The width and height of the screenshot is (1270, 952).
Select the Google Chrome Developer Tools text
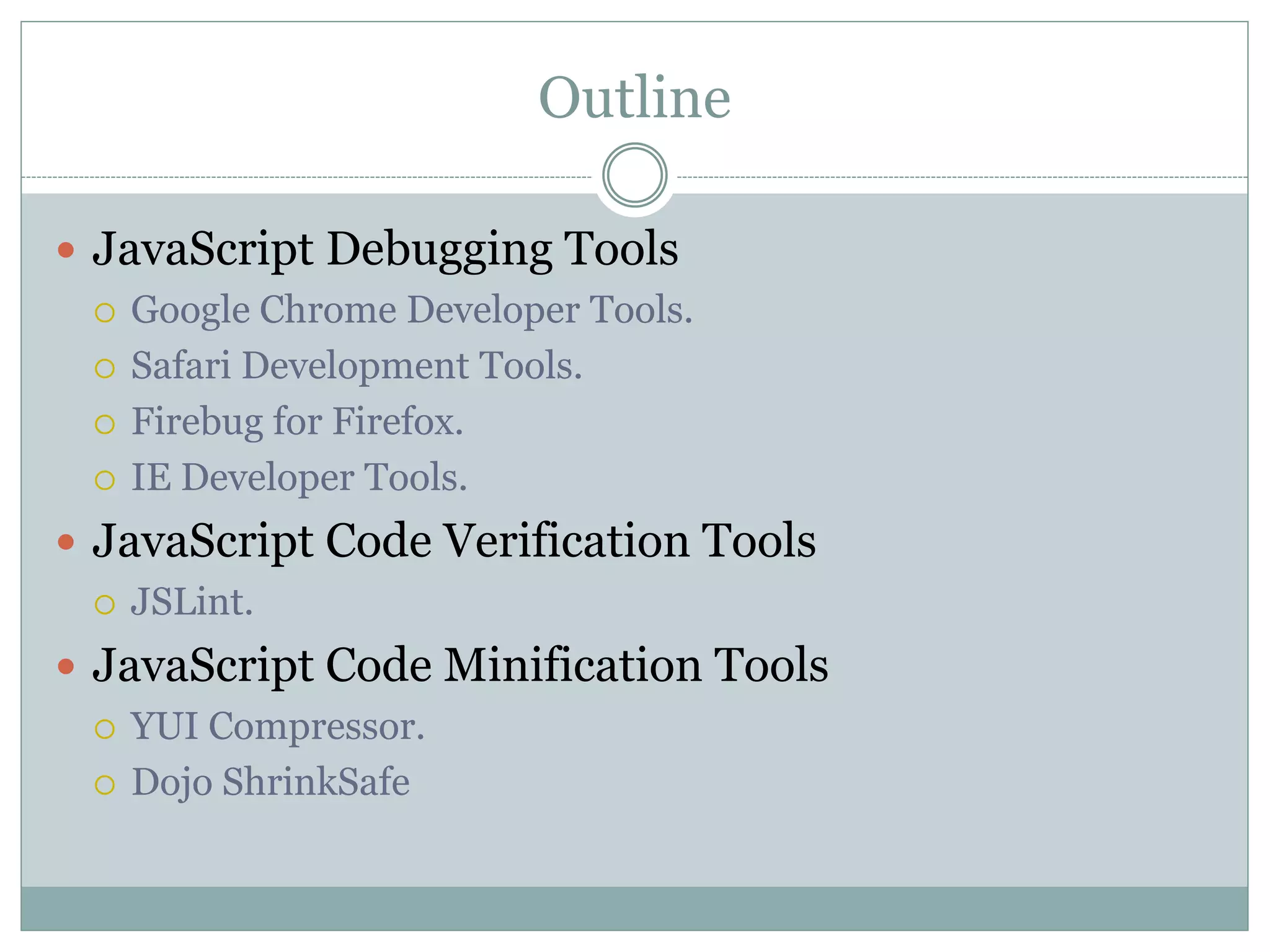pos(411,310)
